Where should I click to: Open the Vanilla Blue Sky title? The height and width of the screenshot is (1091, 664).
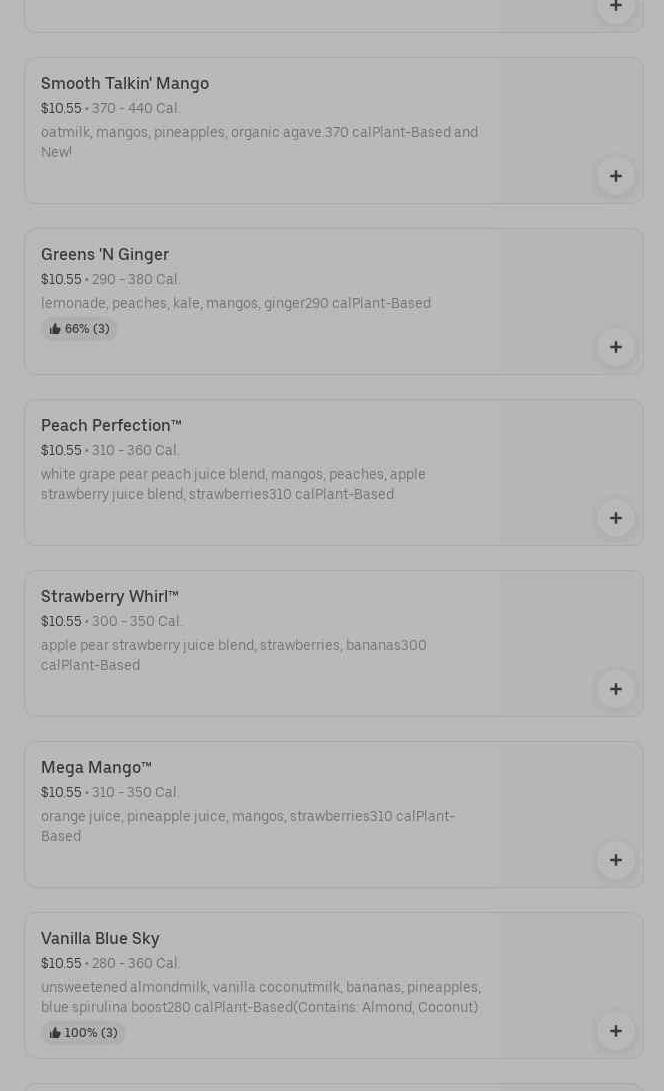pos(100,939)
